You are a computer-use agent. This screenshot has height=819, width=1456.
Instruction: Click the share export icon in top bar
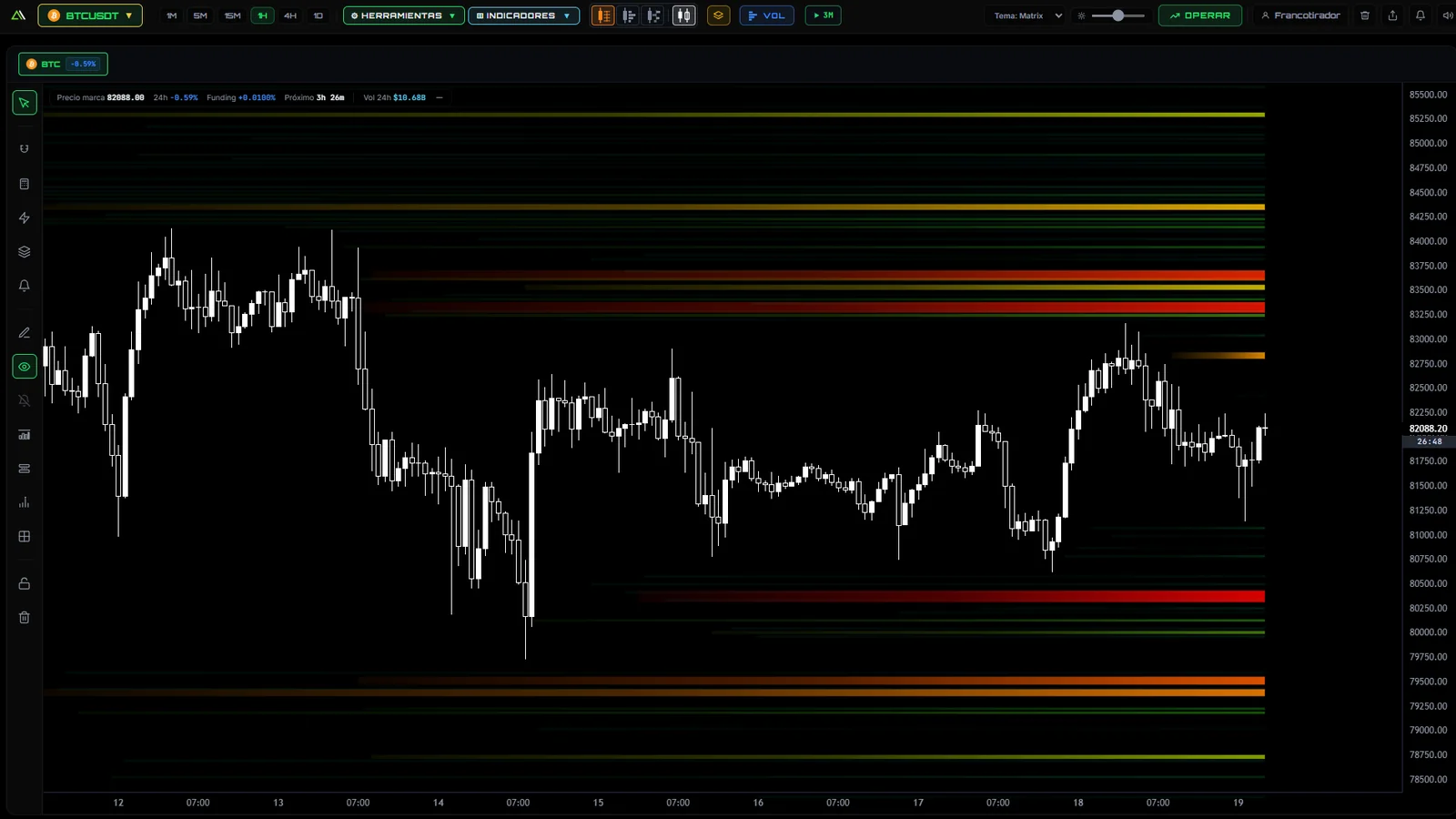1392,15
